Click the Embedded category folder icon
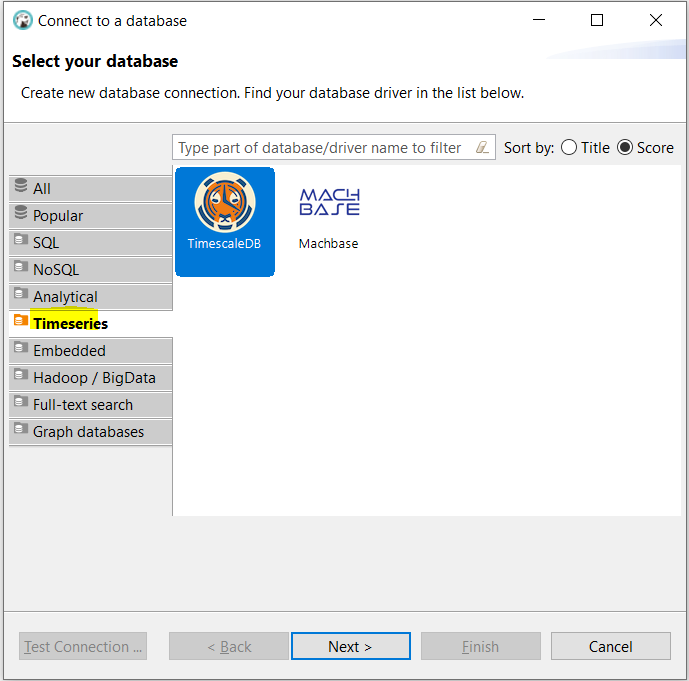689x681 pixels. pos(21,348)
